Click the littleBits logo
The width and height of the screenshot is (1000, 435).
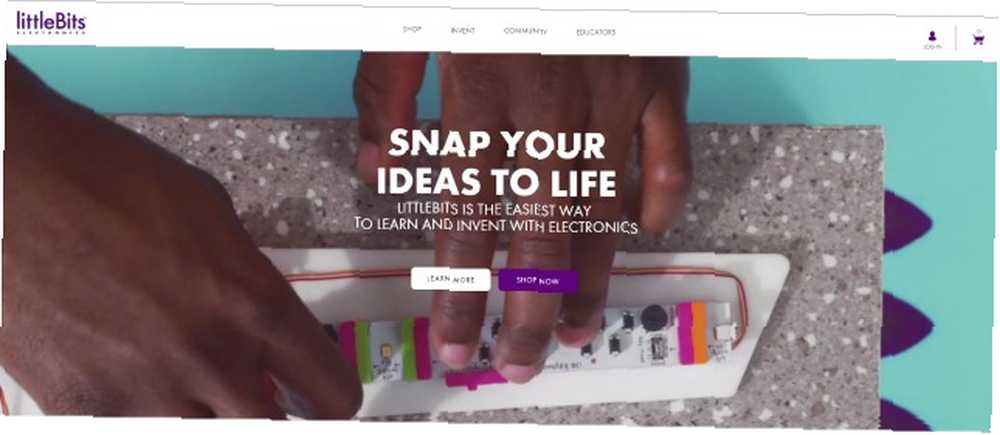51,22
